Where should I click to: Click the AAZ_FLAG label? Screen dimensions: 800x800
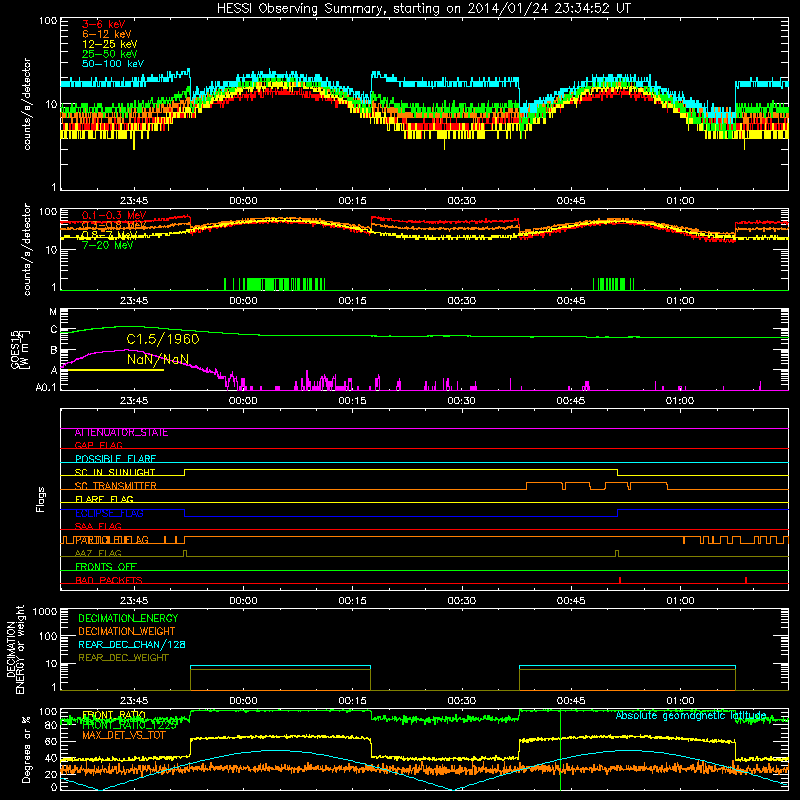click(x=98, y=554)
